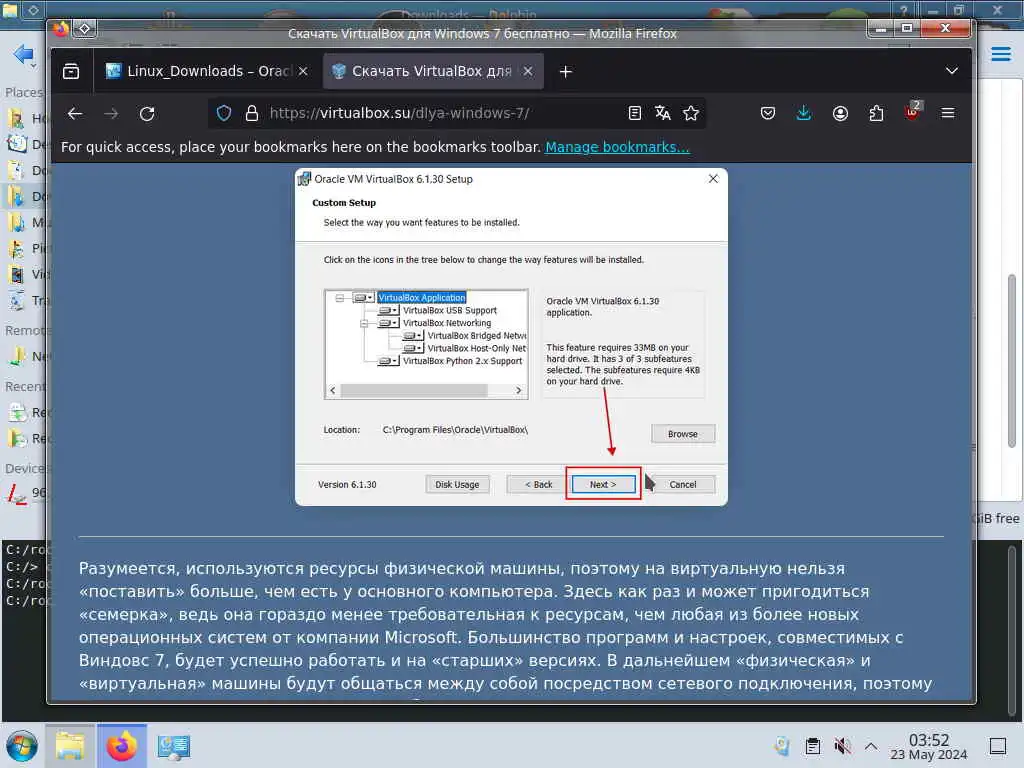
Task: View site security via the padlock icon
Action: point(251,113)
